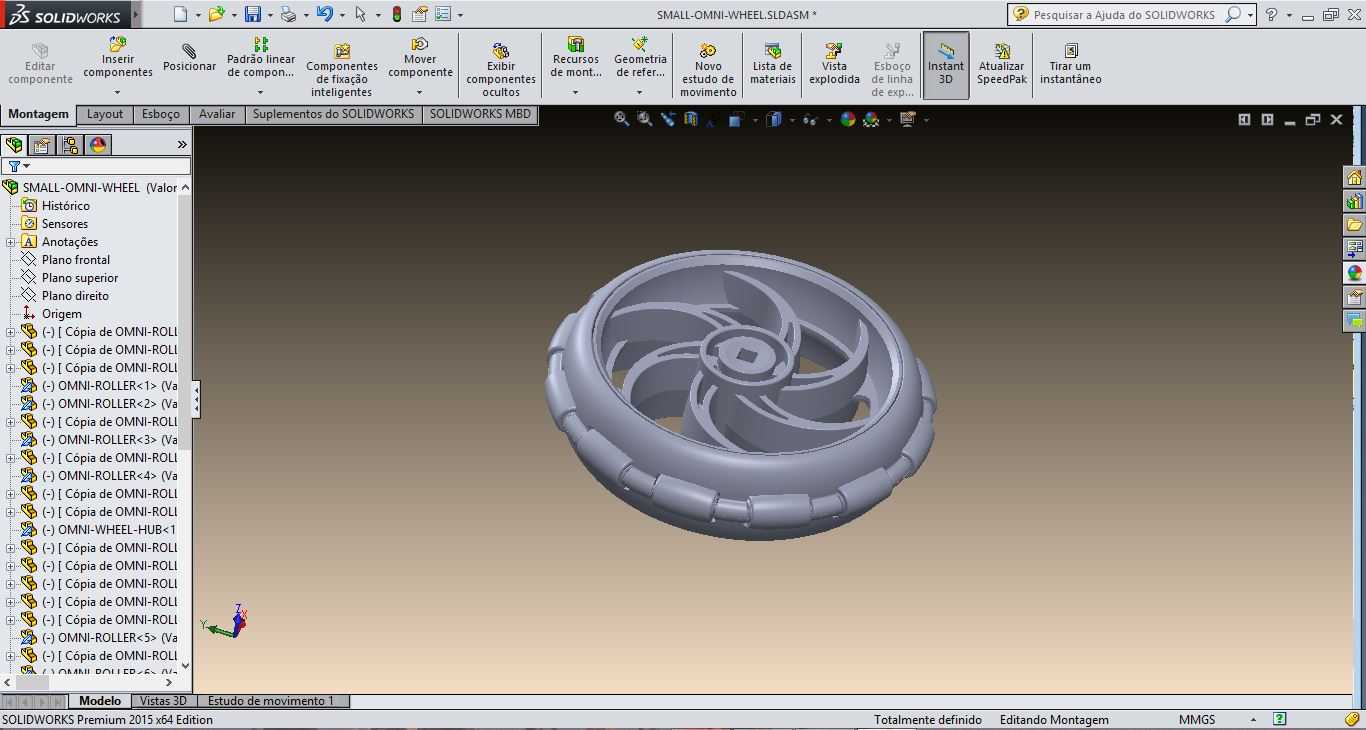This screenshot has height=730, width=1366.
Task: Expand the Anotações tree node
Action: click(10, 242)
